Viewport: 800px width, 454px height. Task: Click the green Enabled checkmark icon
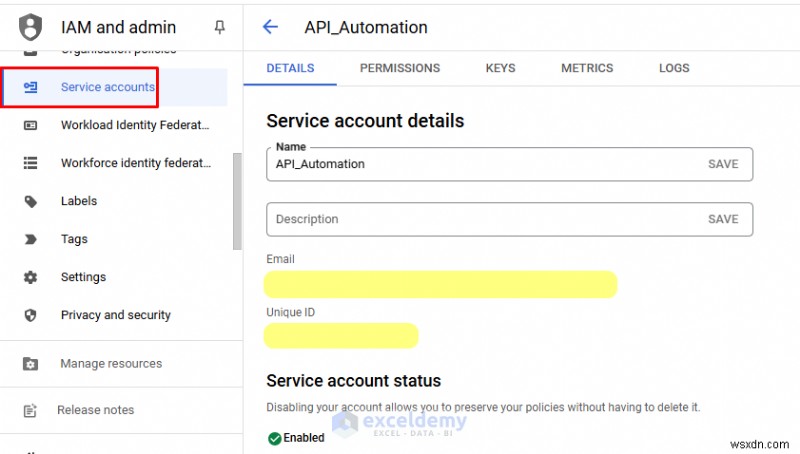pyautogui.click(x=274, y=438)
